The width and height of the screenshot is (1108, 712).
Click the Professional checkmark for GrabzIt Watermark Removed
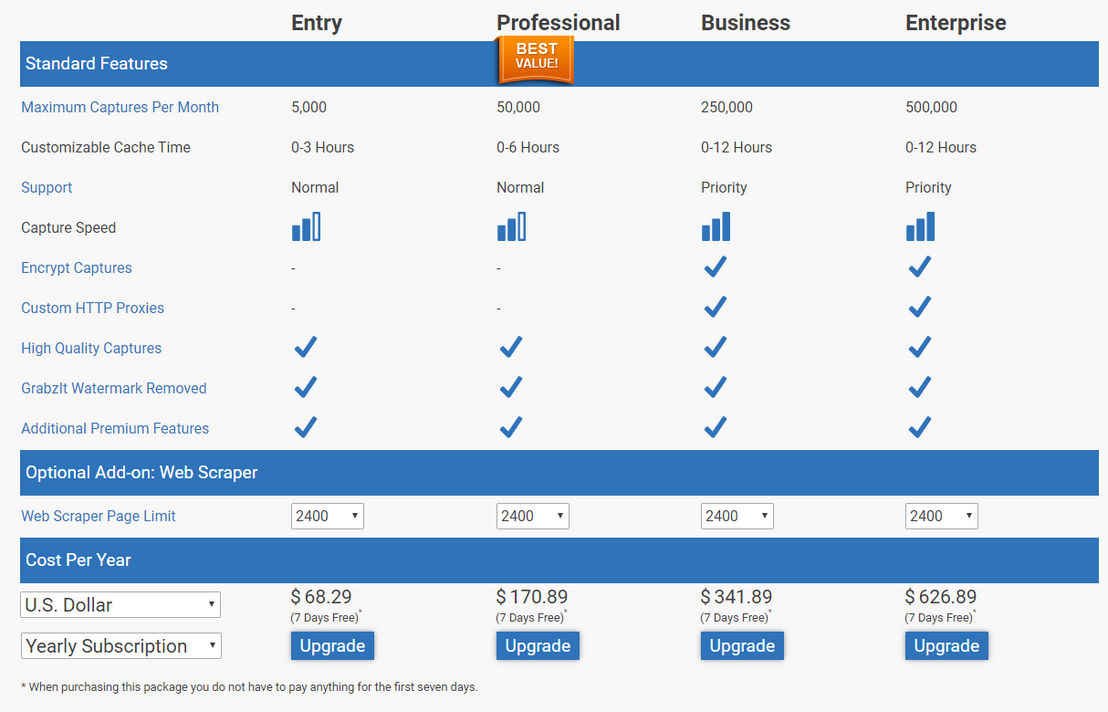510,387
